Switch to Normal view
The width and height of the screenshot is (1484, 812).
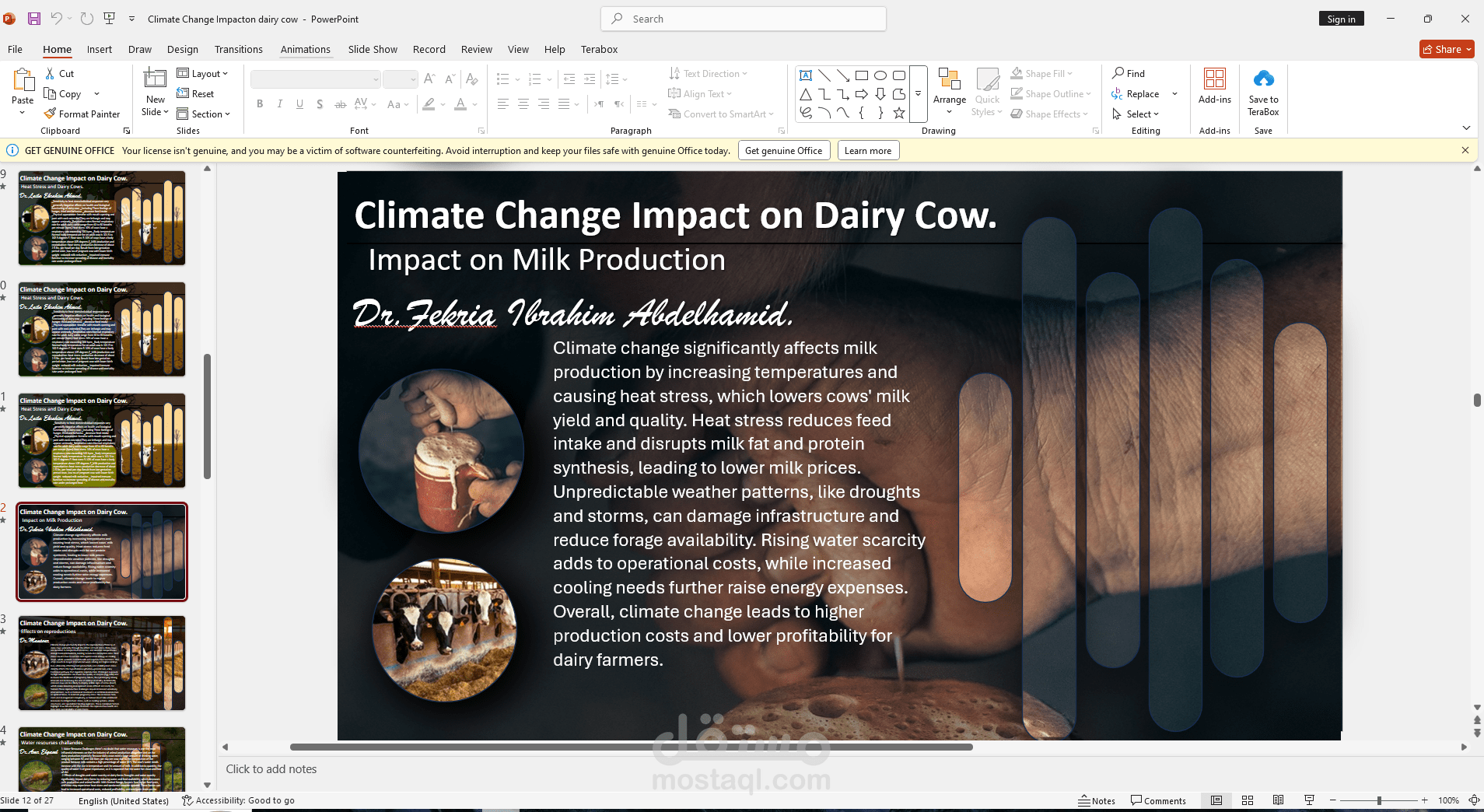[x=1216, y=800]
